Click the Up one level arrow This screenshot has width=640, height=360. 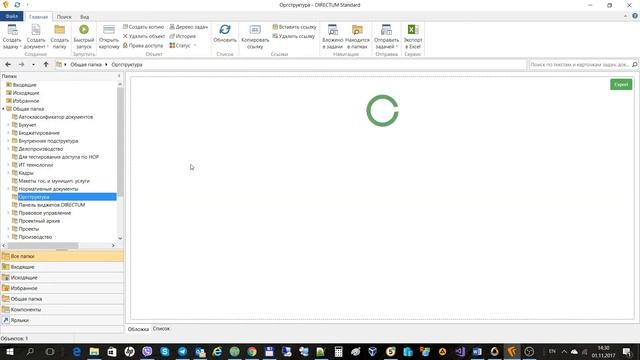click(46, 64)
